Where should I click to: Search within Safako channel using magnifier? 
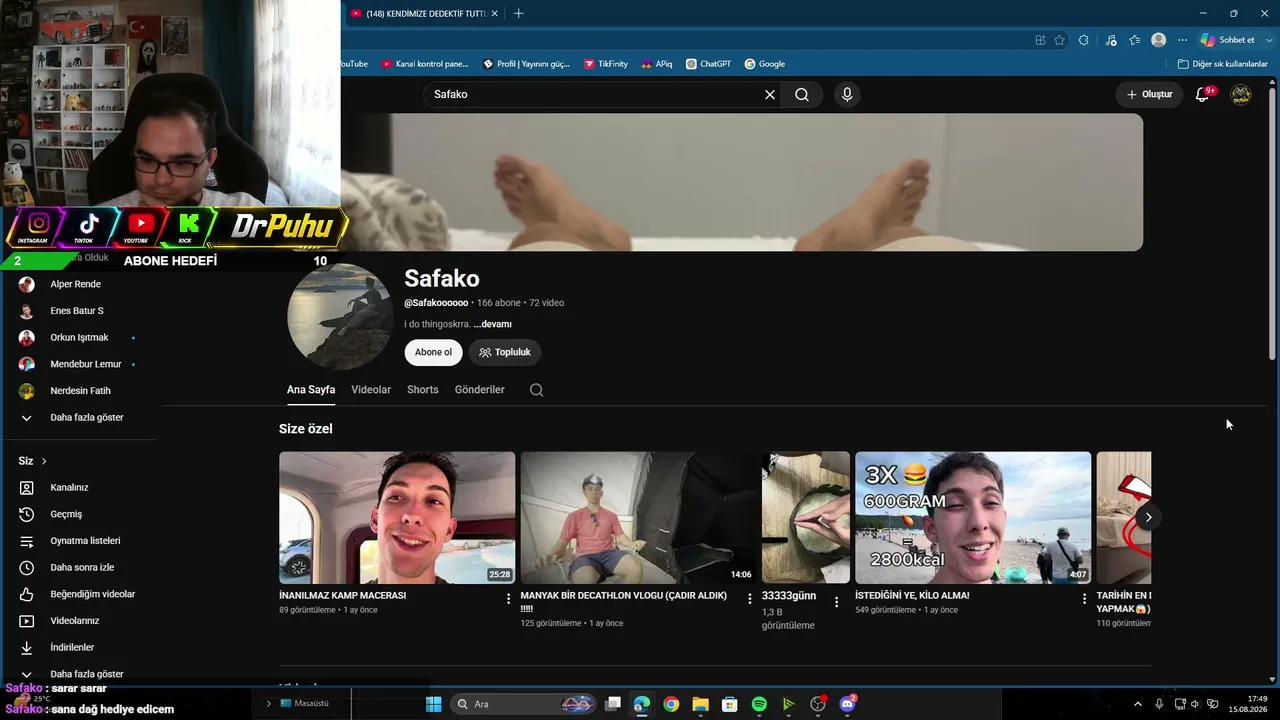tap(537, 390)
